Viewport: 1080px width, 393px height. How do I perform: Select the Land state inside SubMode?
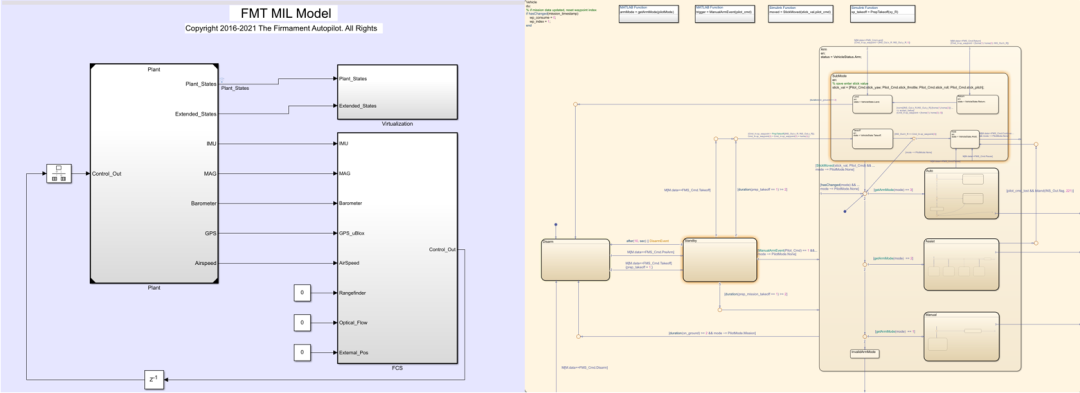(x=873, y=104)
